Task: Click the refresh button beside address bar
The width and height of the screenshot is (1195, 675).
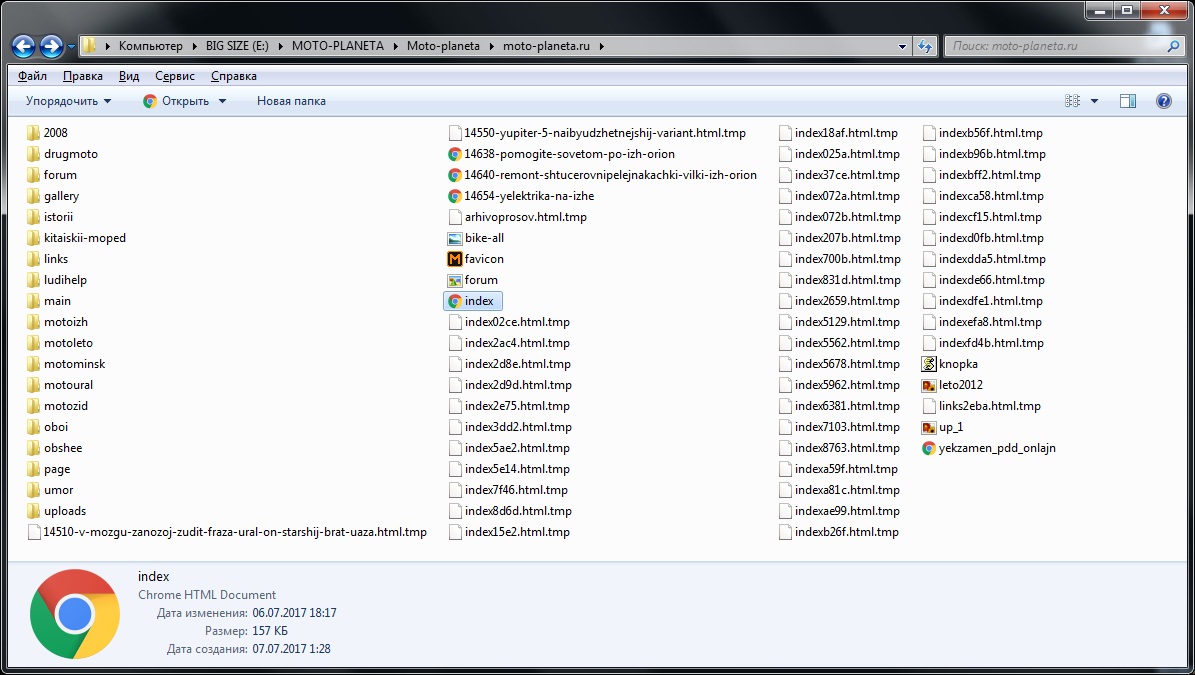Action: [925, 46]
